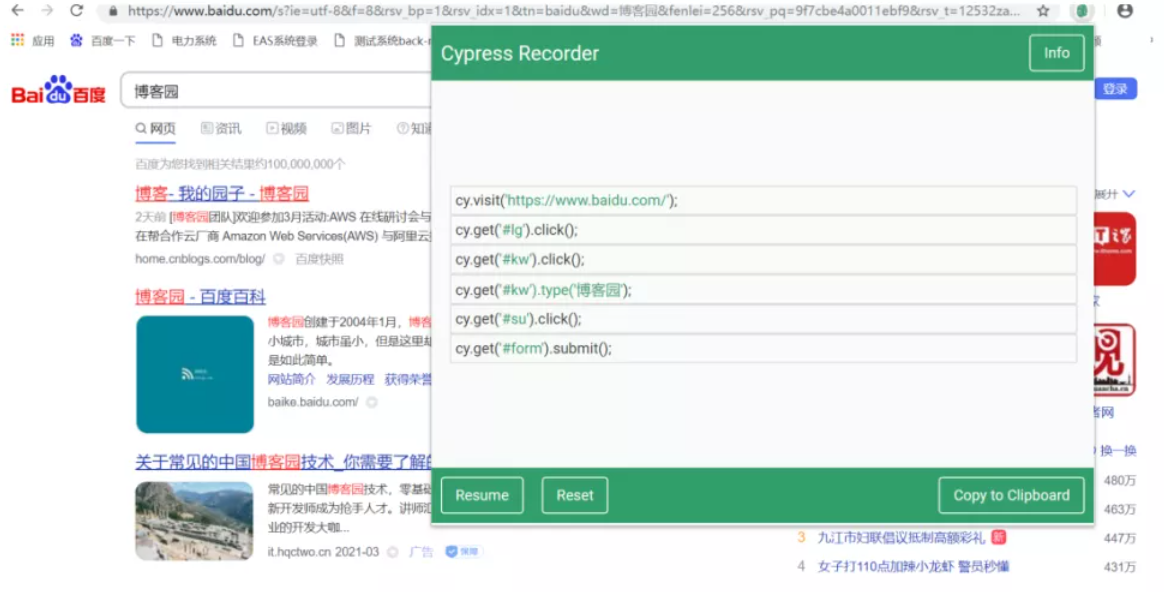The height and width of the screenshot is (592, 1164).
Task: Open the 博客园 - 百度百科 result link
Action: coord(200,297)
